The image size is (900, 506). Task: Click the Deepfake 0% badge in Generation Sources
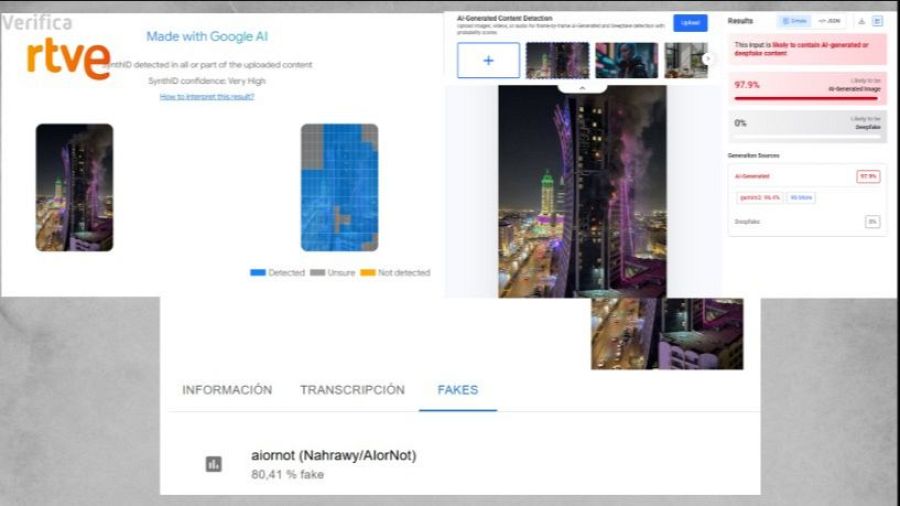pyautogui.click(x=872, y=221)
